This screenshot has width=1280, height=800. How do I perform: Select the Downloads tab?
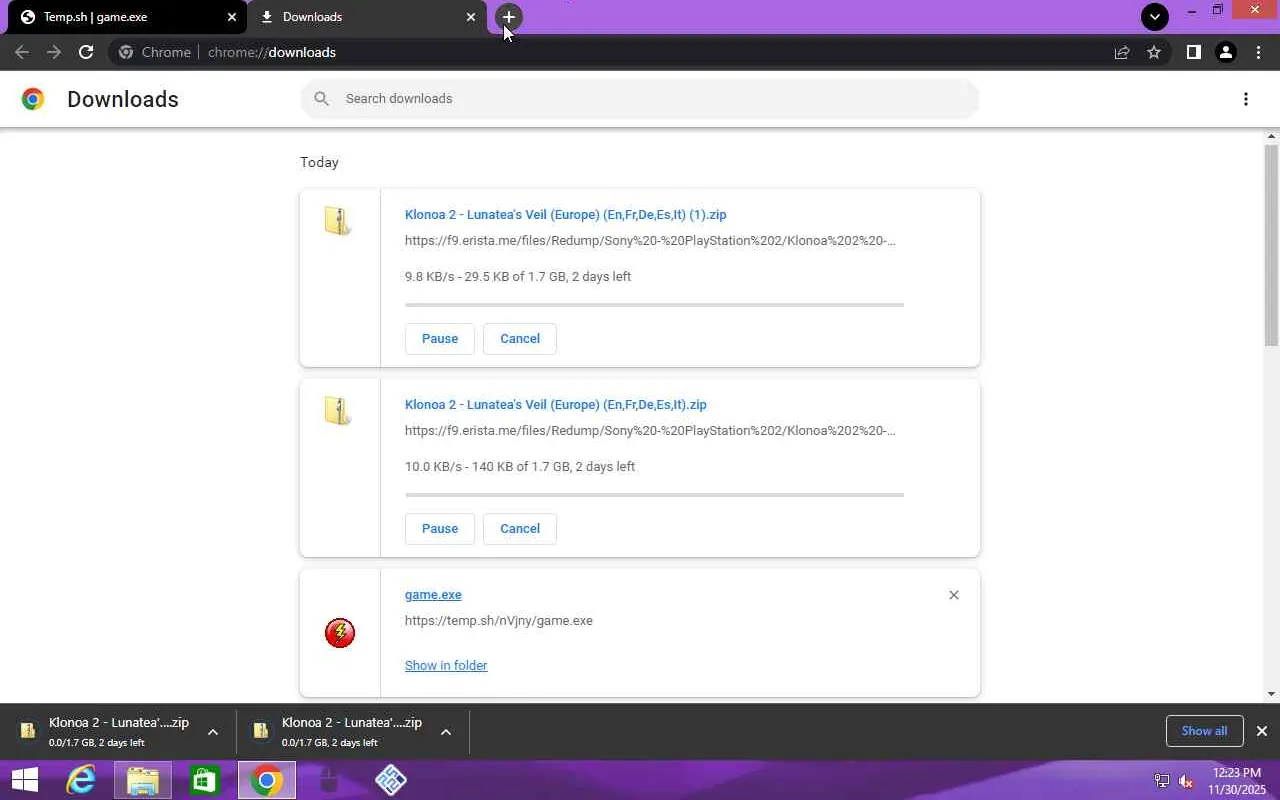[x=367, y=17]
